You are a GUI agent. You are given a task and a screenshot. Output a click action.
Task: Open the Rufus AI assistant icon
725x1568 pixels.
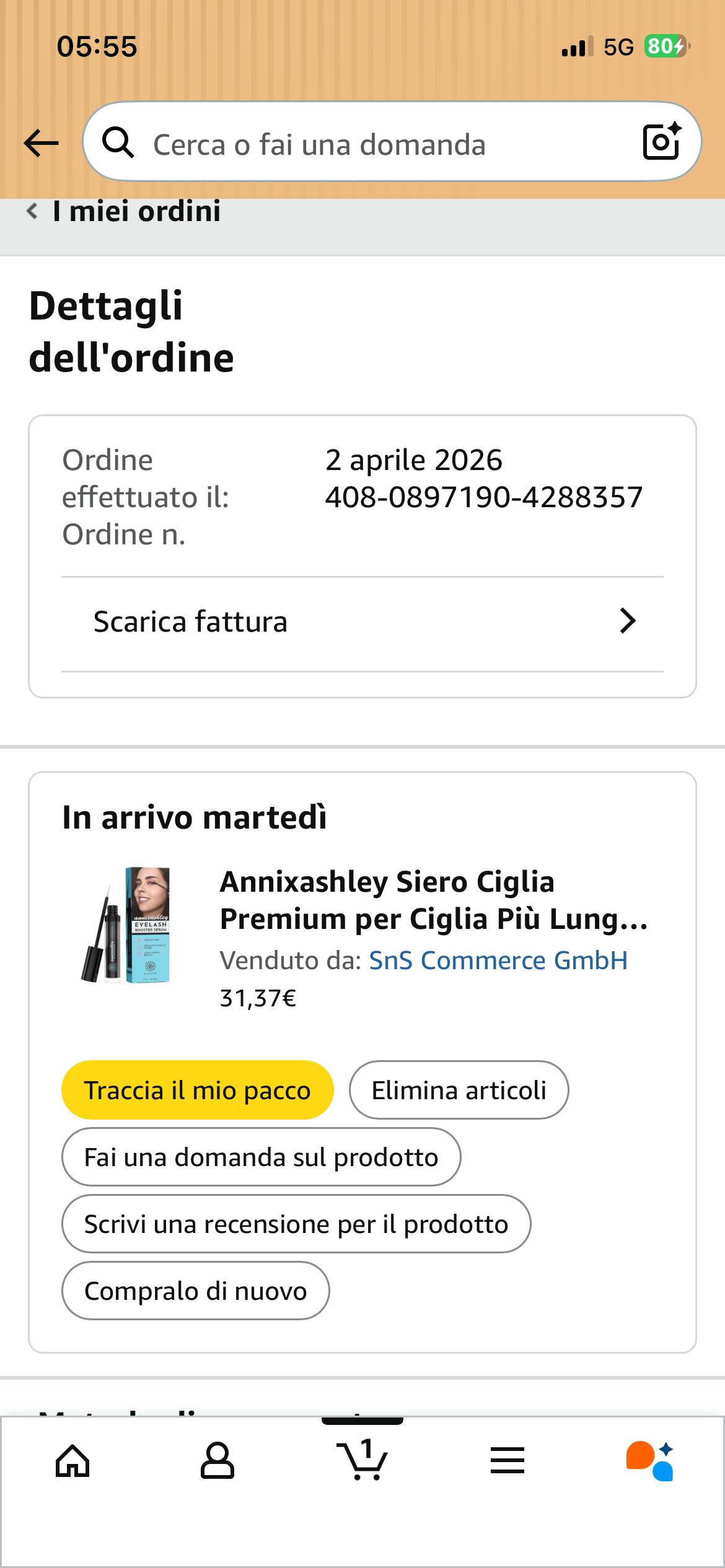650,1461
